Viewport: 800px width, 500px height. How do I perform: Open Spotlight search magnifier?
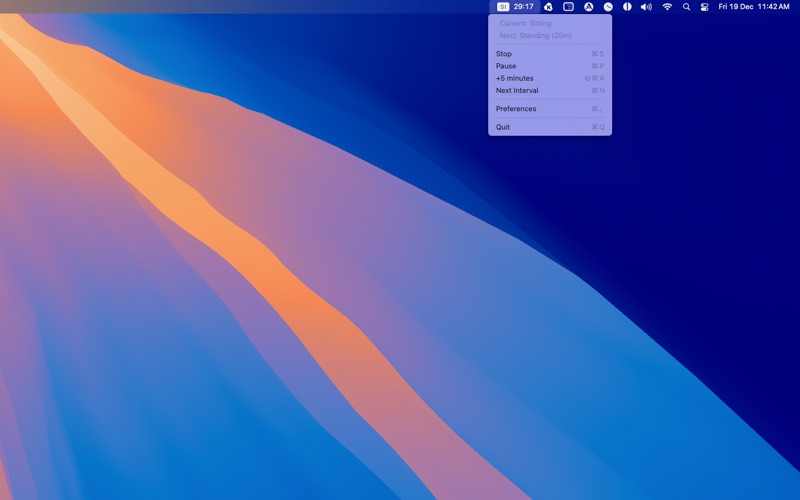[686, 7]
